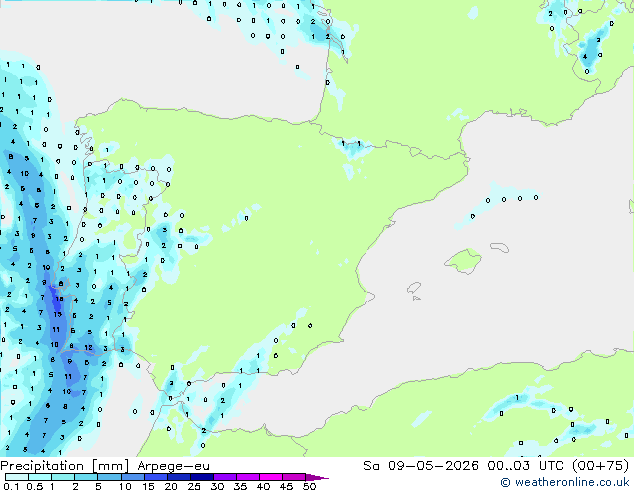
Task: Click the precipitation value '12' on the map
Action: point(89,347)
